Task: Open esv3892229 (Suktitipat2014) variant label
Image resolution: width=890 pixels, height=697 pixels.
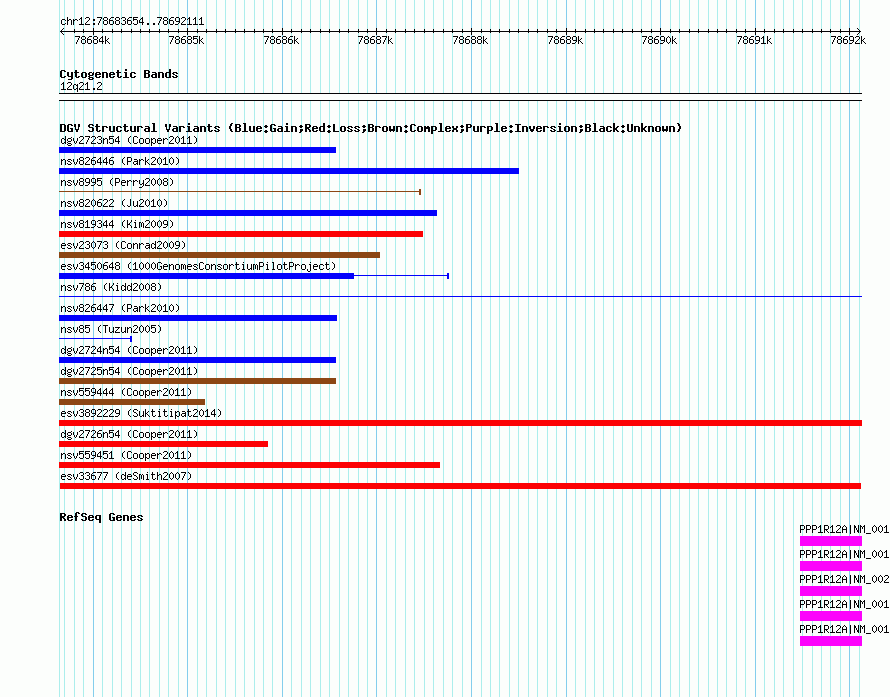Action: tap(141, 413)
